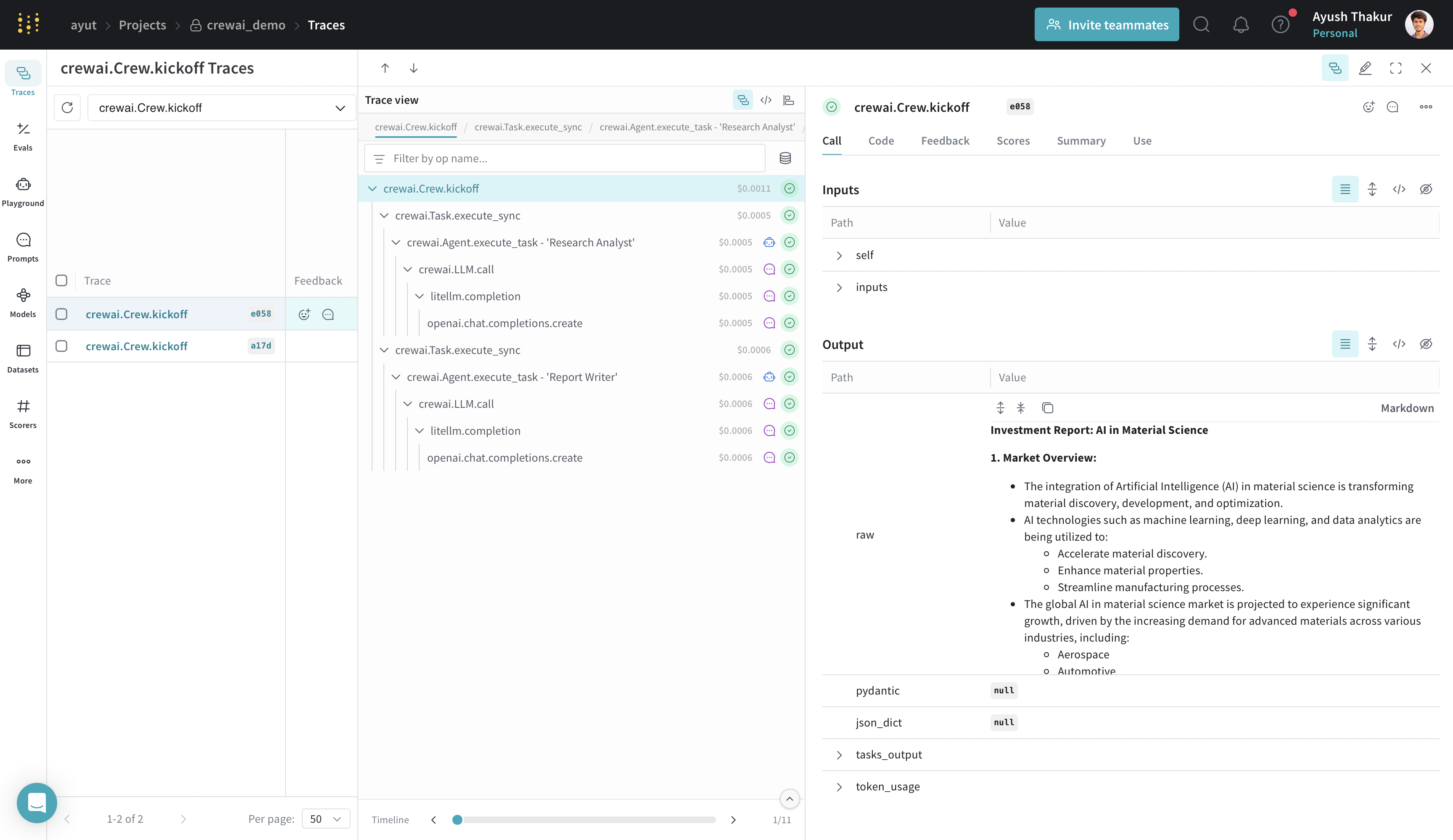
Task: Switch to the Summary tab
Action: click(1081, 141)
